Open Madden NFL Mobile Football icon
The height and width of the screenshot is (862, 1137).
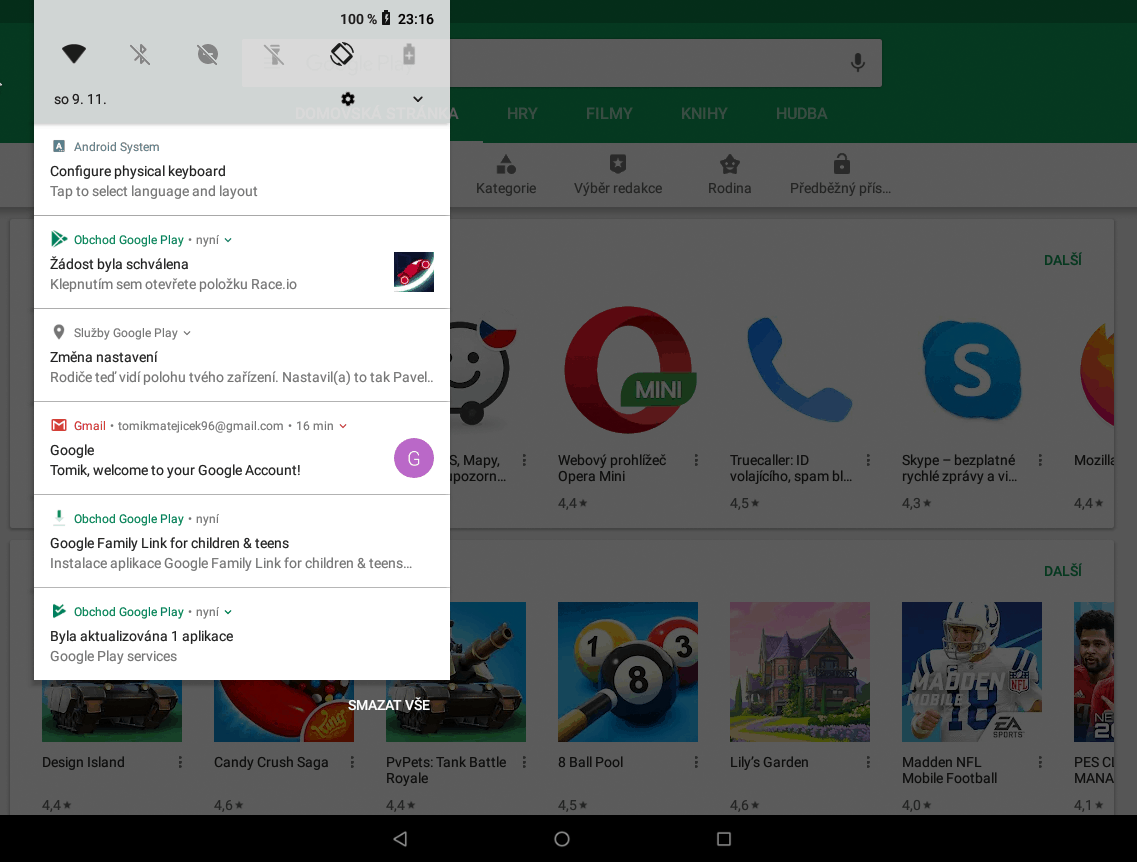972,672
